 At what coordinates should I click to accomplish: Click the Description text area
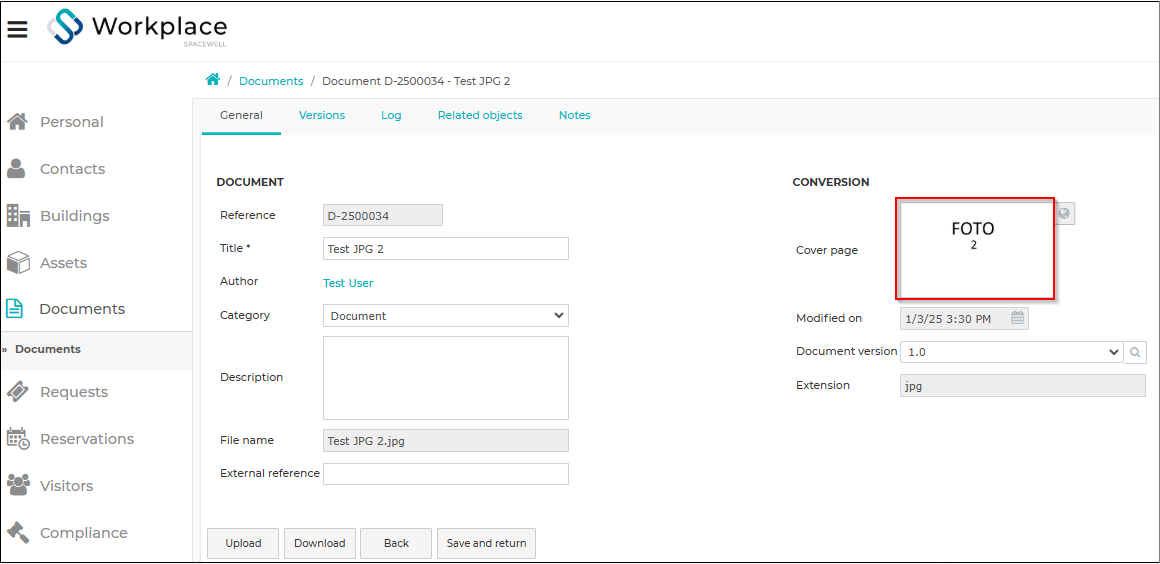coord(445,378)
